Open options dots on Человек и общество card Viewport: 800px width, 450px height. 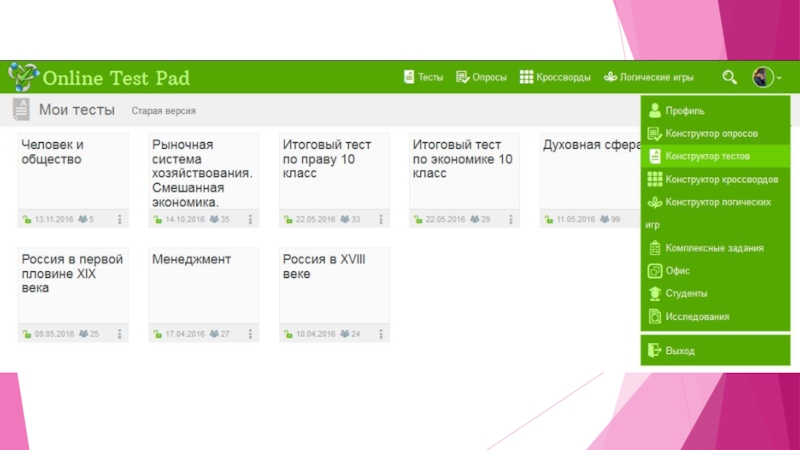click(120, 219)
